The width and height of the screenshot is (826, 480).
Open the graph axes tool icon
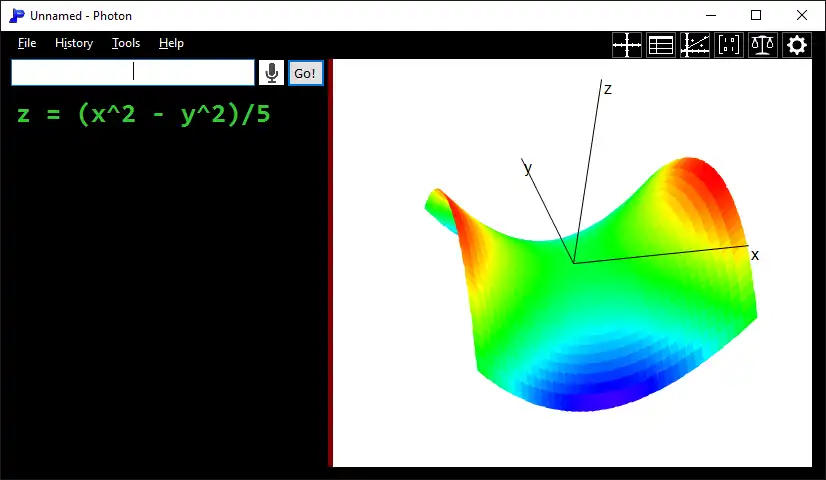[x=627, y=45]
